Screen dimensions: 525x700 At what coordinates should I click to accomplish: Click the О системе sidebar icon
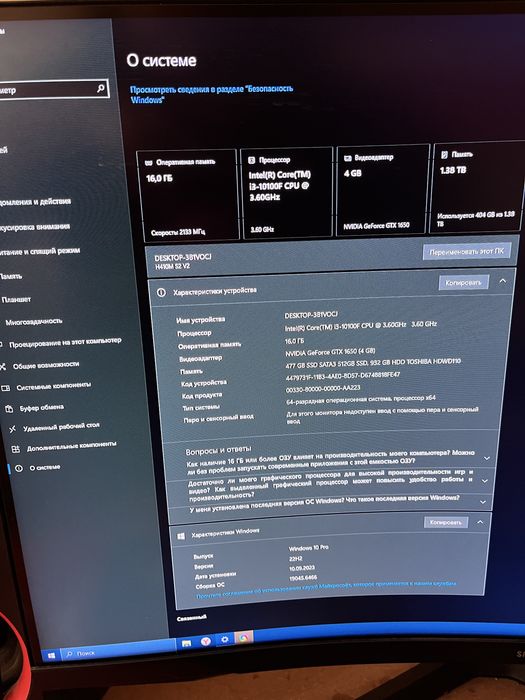19,468
